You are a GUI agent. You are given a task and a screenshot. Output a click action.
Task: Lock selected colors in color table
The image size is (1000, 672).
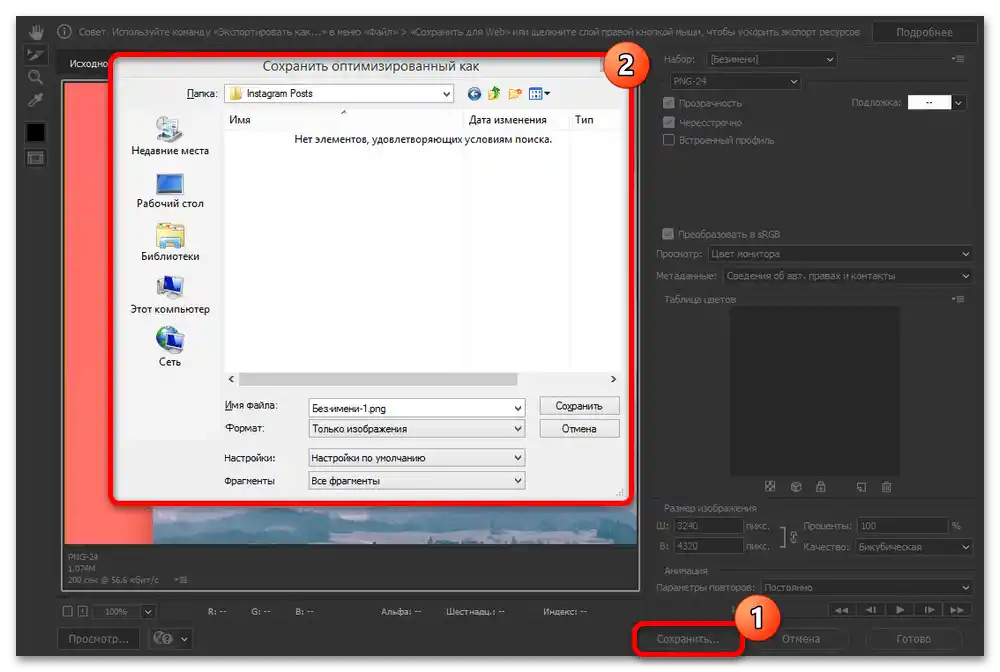pos(821,486)
